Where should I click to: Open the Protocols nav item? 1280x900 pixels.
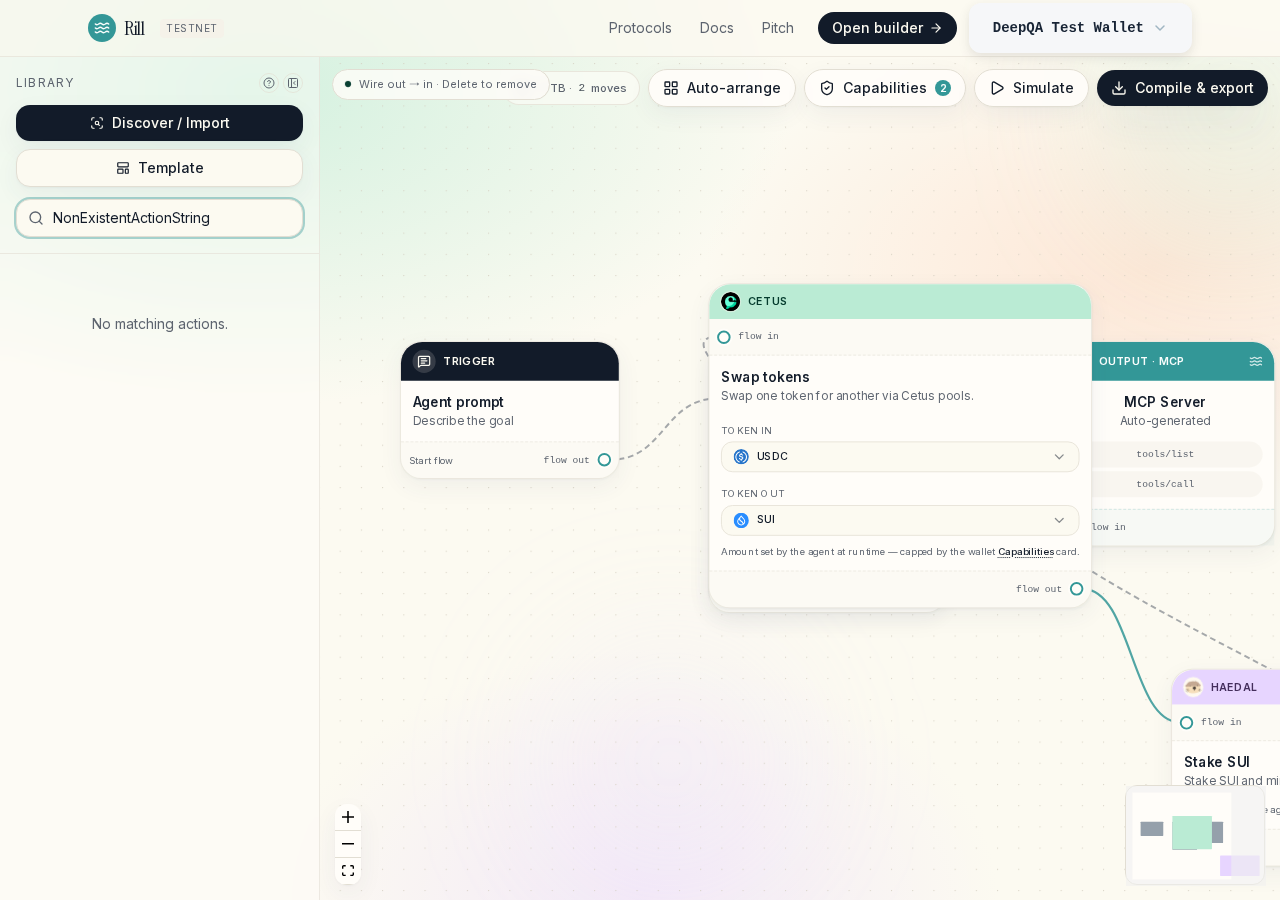click(x=640, y=28)
